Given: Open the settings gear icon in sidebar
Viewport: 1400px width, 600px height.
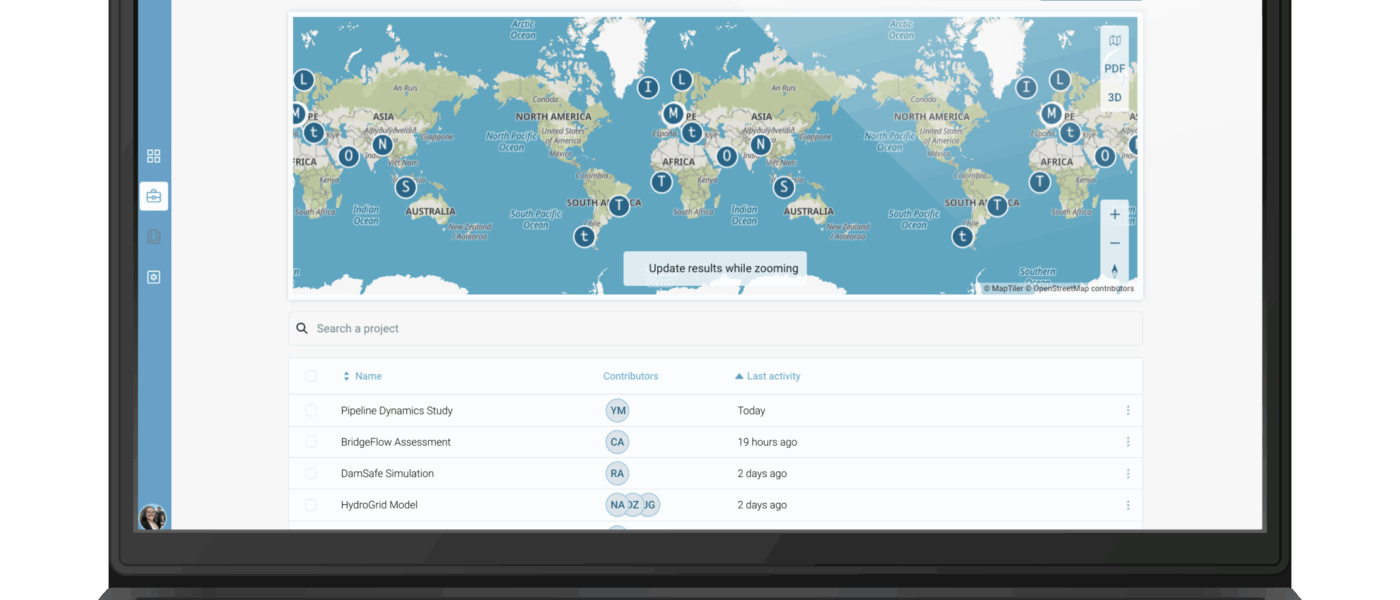Looking at the screenshot, I should (x=153, y=277).
